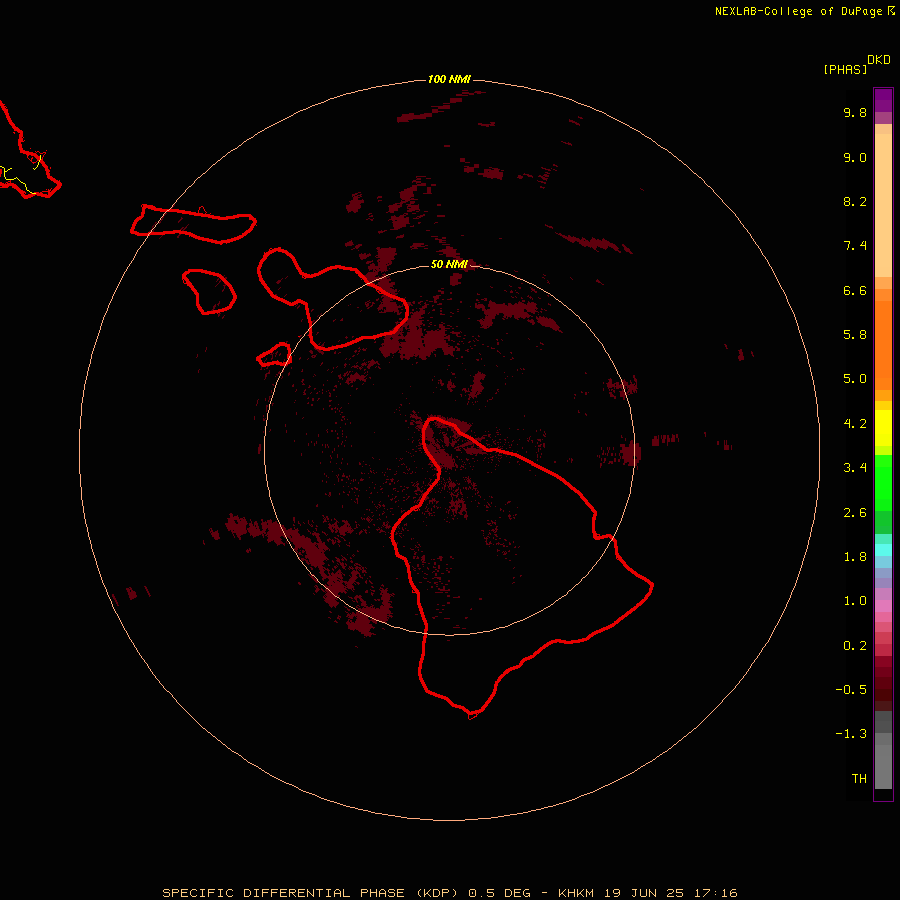Pick the purple top swatch of color bar

tap(883, 100)
